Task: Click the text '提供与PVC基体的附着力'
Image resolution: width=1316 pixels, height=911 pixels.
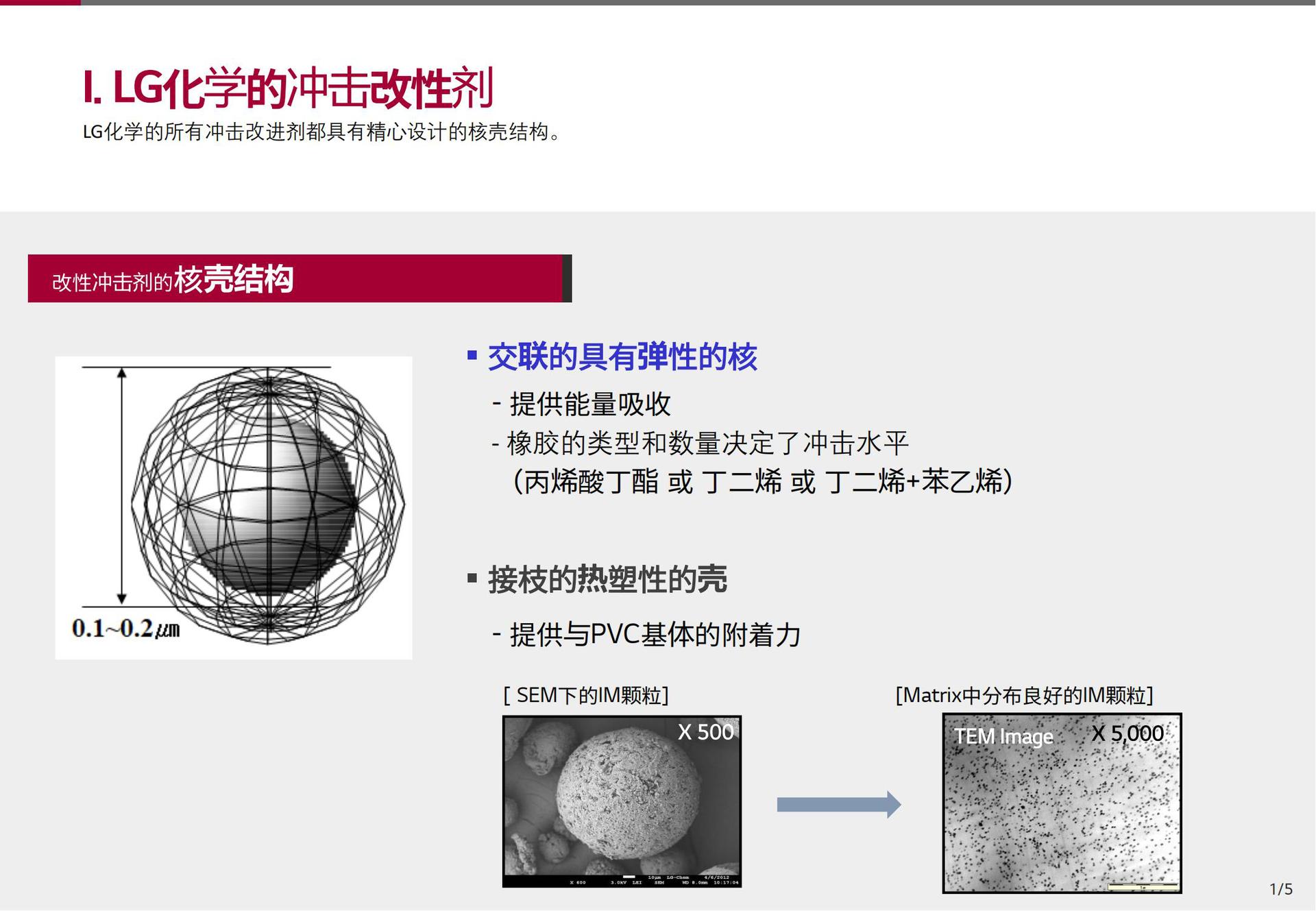Action: [655, 635]
